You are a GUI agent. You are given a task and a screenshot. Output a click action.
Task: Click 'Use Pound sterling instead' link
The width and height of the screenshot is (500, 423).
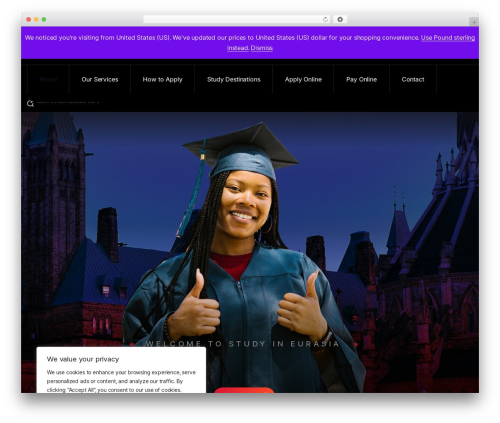(x=448, y=38)
